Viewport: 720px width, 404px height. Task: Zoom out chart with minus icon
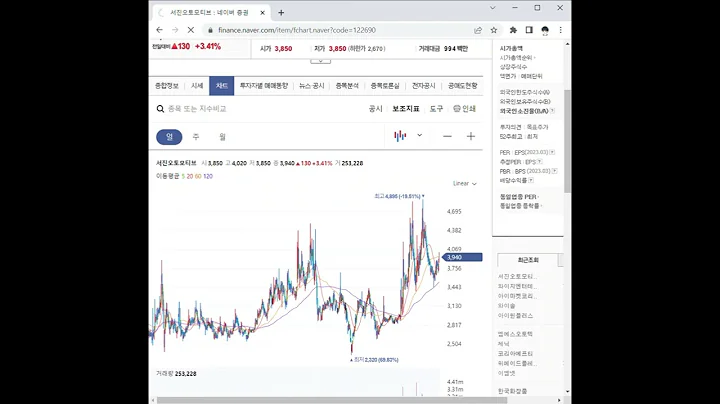(447, 136)
